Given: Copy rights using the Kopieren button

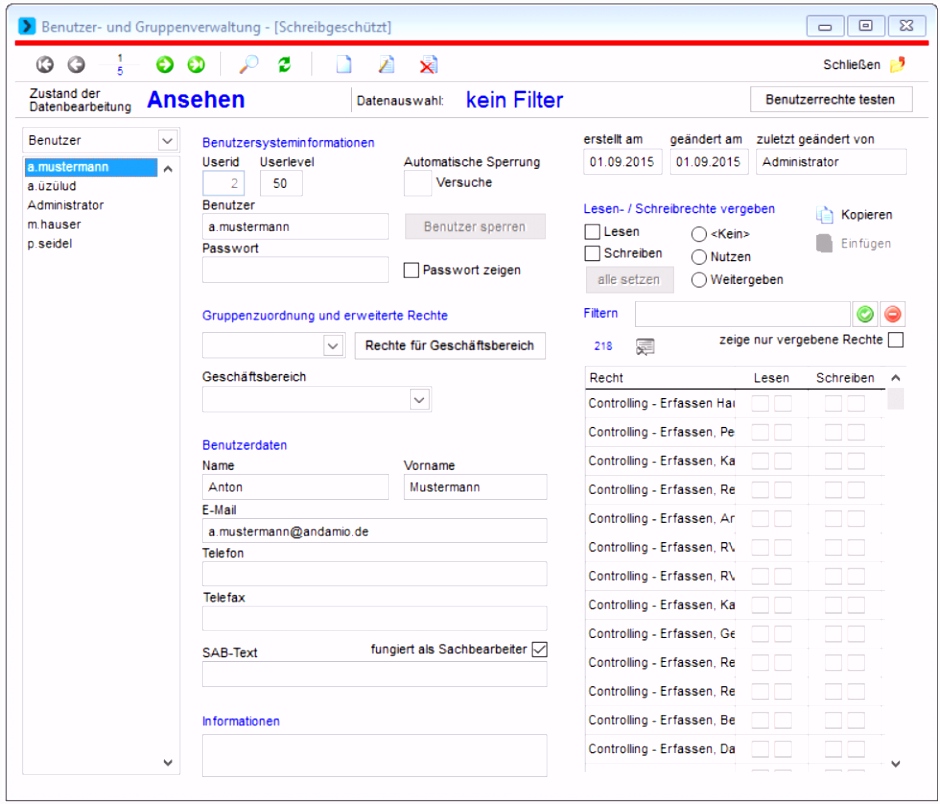Looking at the screenshot, I should coord(854,215).
